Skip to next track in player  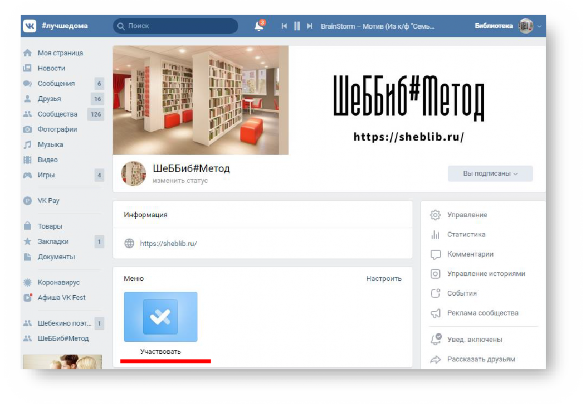click(309, 26)
